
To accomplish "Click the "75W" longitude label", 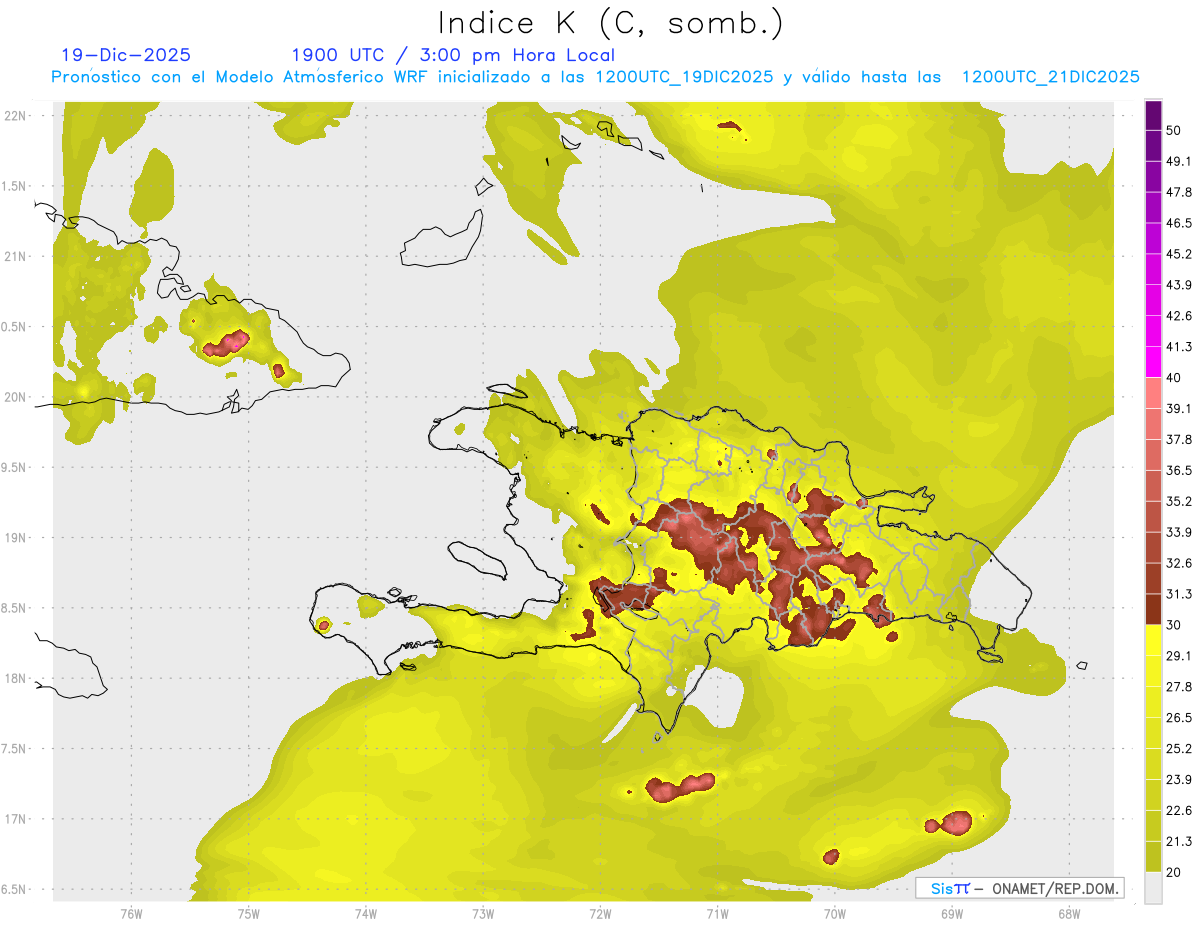I will point(249,913).
